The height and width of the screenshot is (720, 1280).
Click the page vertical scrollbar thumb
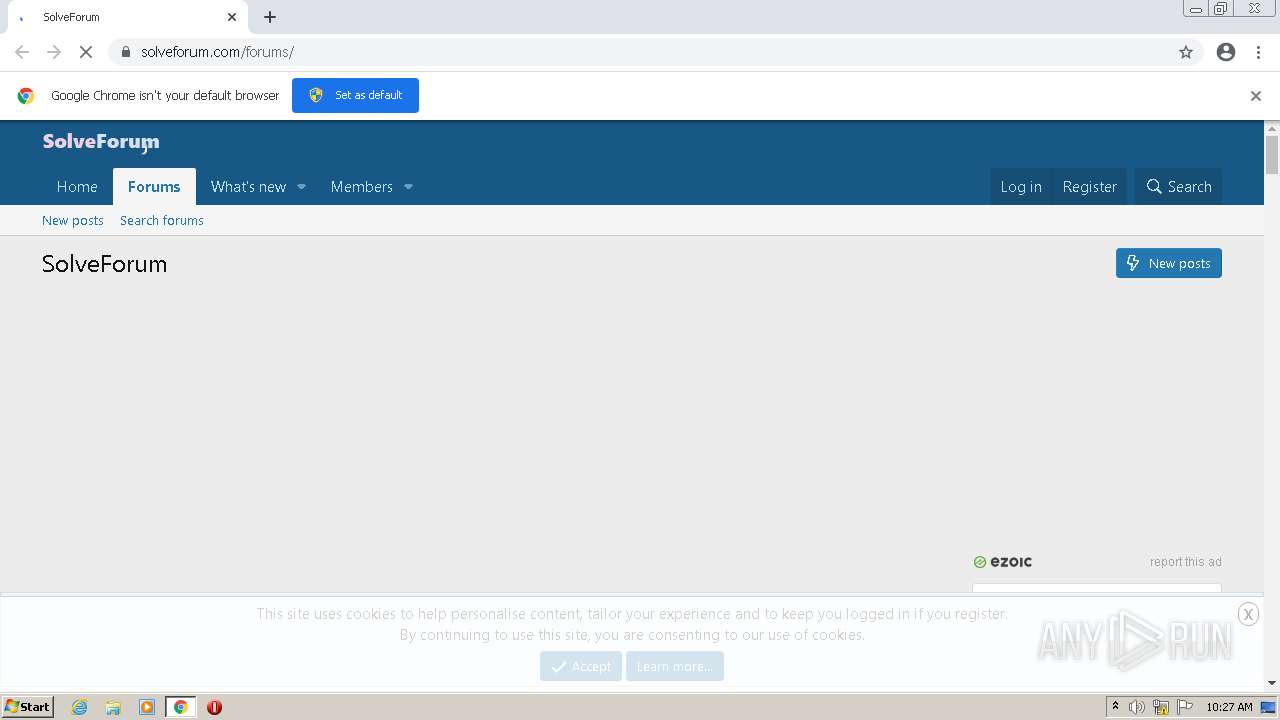[1272, 155]
